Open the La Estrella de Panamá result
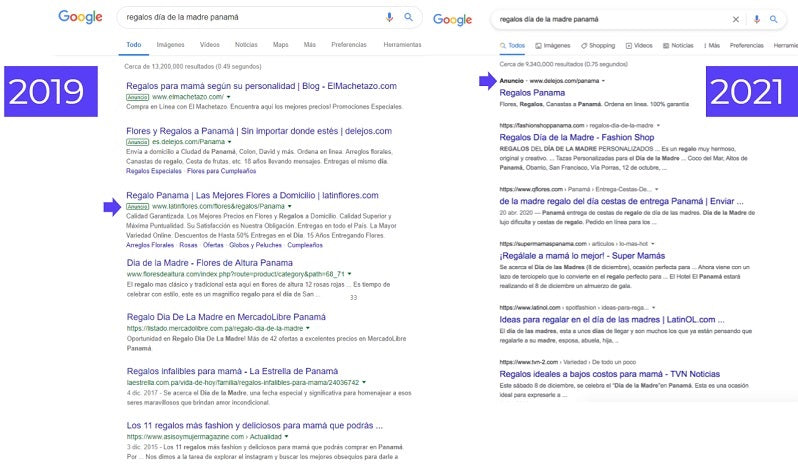The width and height of the screenshot is (798, 468). click(x=233, y=371)
